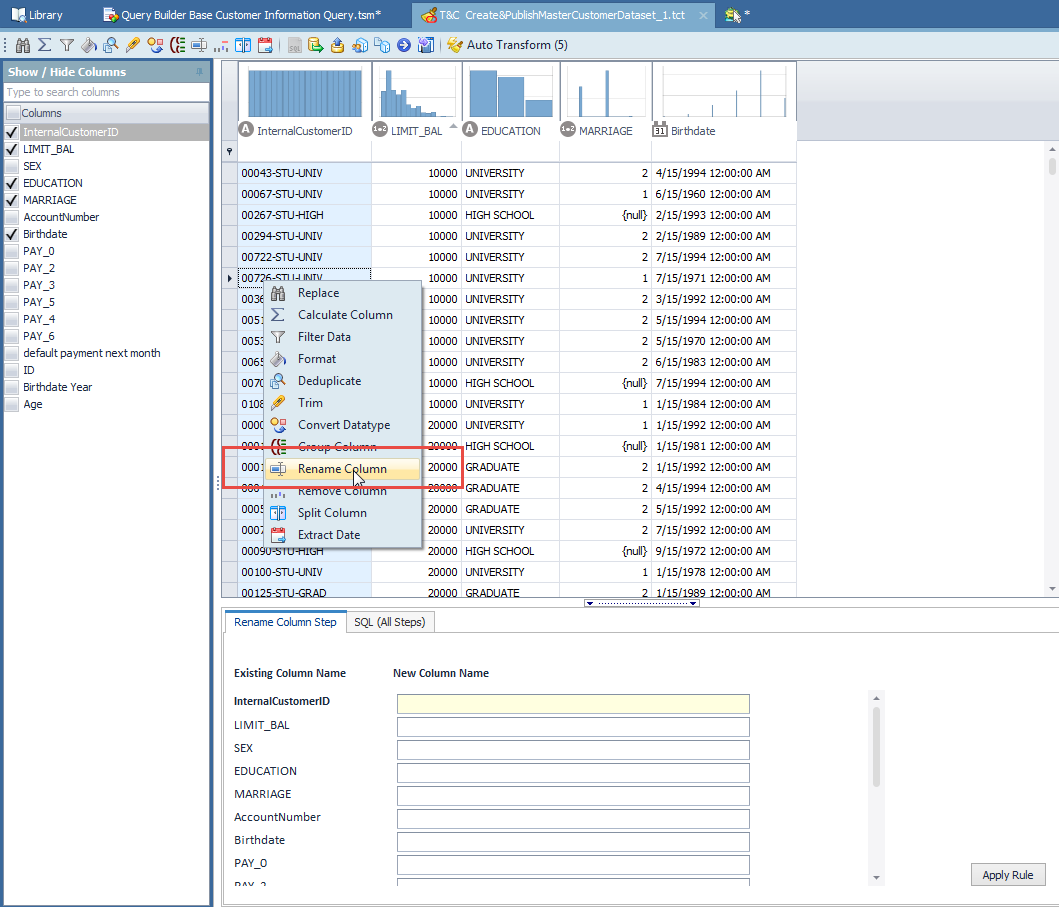The width and height of the screenshot is (1059, 907).
Task: Click the EDUCATION column header
Action: (511, 130)
